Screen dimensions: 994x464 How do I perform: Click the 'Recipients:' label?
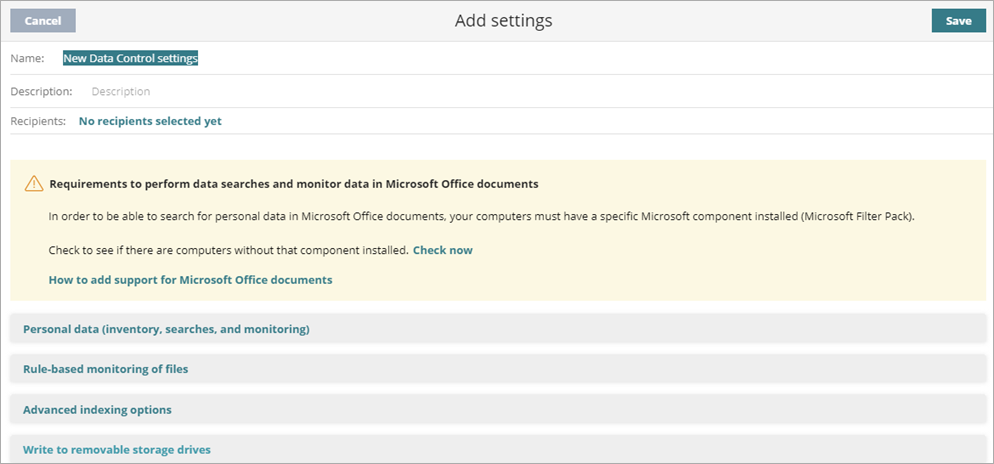pyautogui.click(x=38, y=121)
